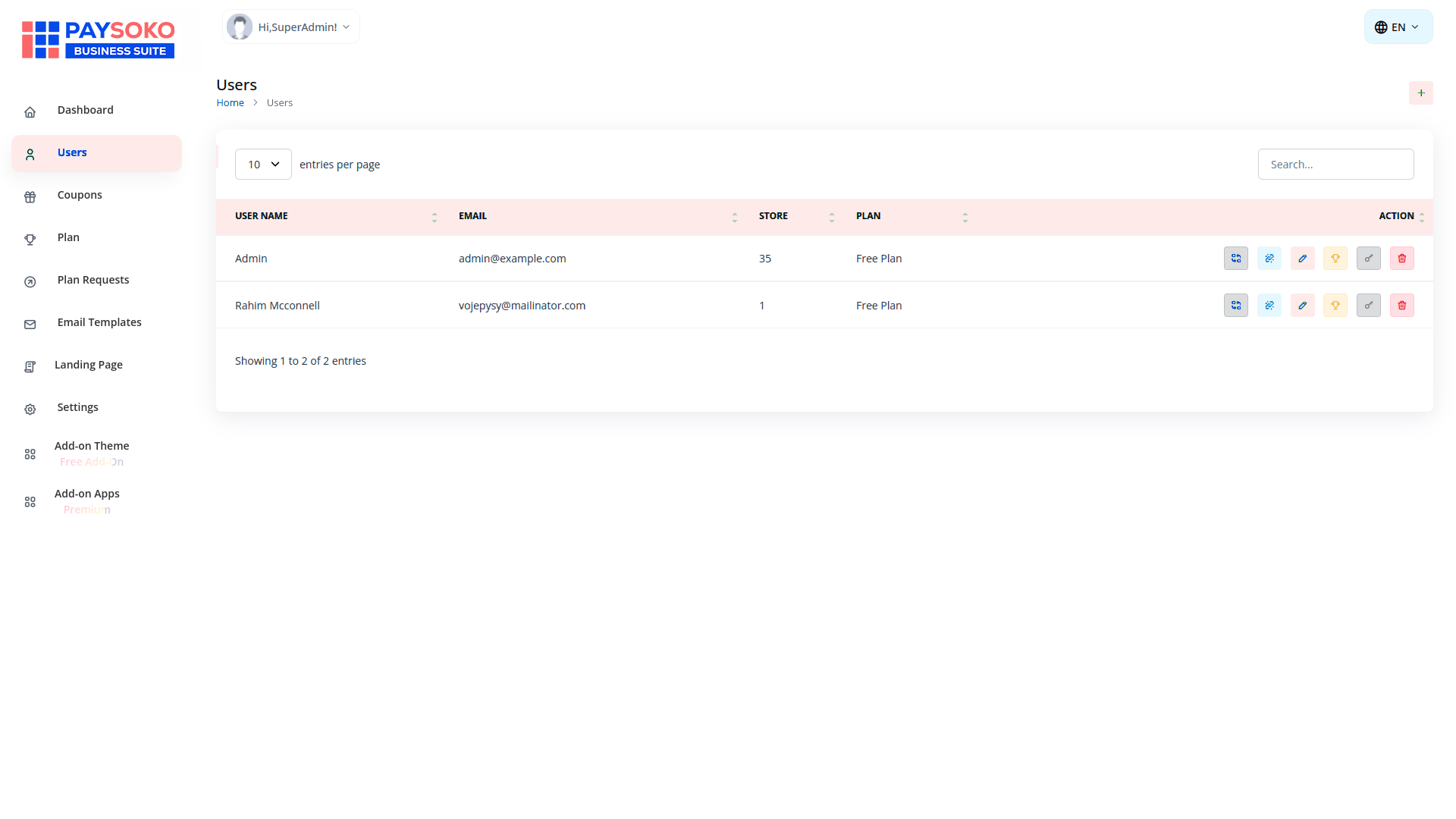Open the EN language dropdown
The width and height of the screenshot is (1456, 819).
[1398, 27]
